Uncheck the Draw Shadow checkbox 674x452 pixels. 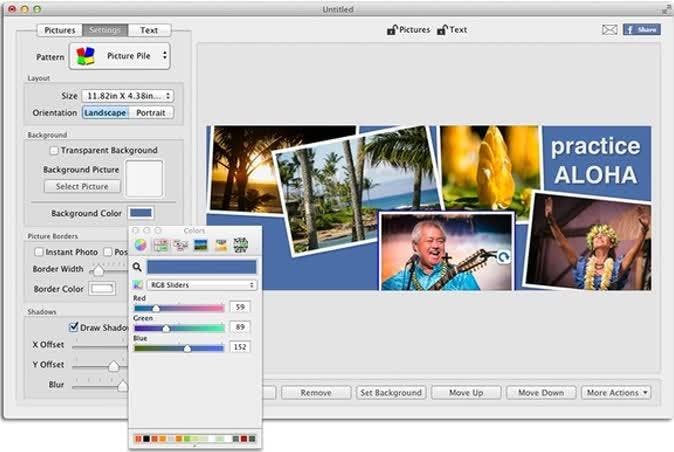point(74,327)
